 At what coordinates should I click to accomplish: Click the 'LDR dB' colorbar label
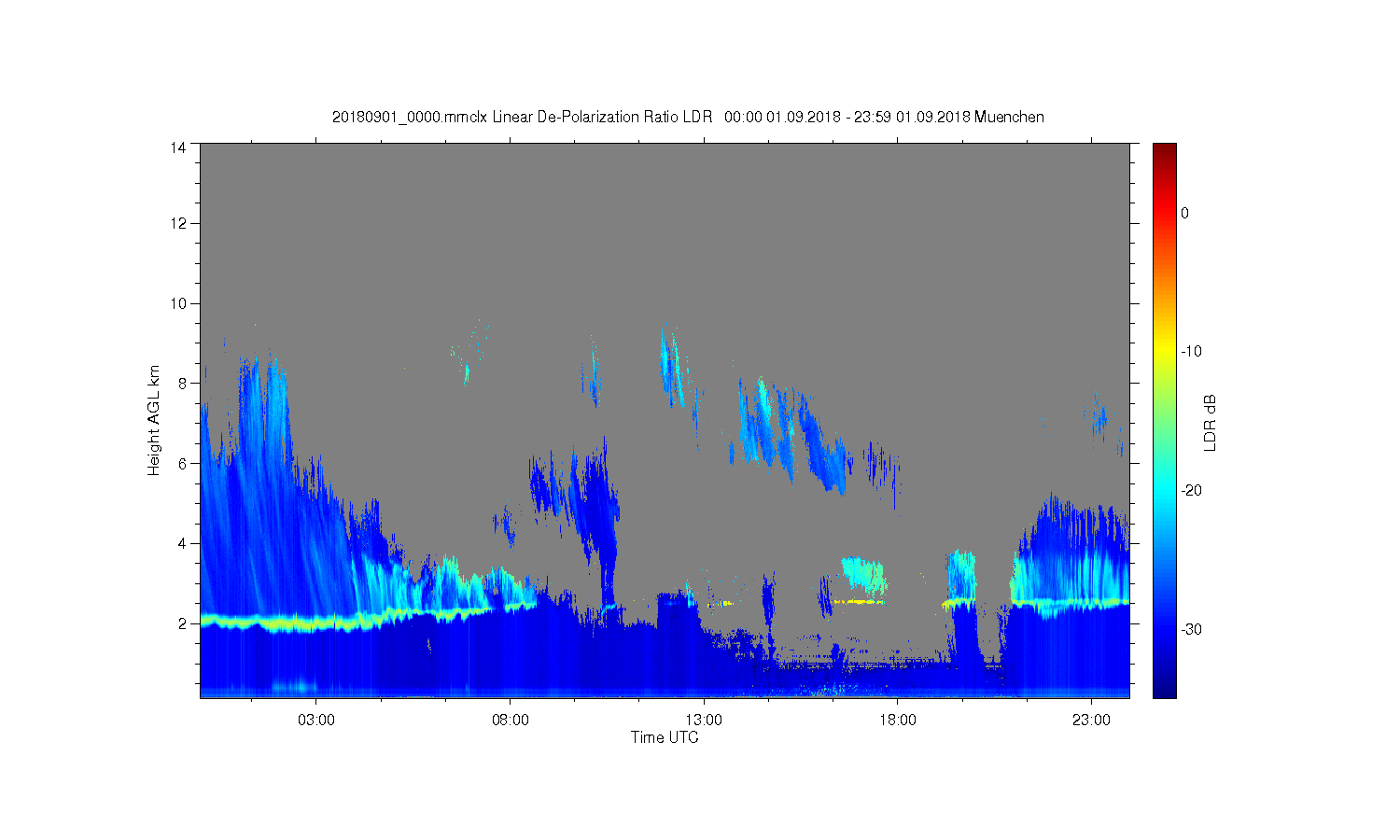1210,423
